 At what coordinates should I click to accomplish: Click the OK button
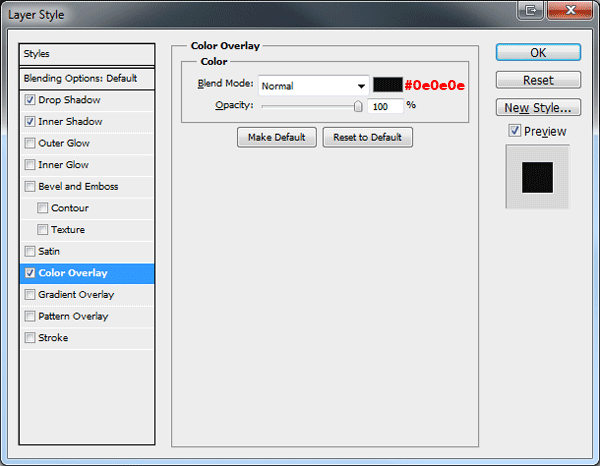tap(538, 52)
